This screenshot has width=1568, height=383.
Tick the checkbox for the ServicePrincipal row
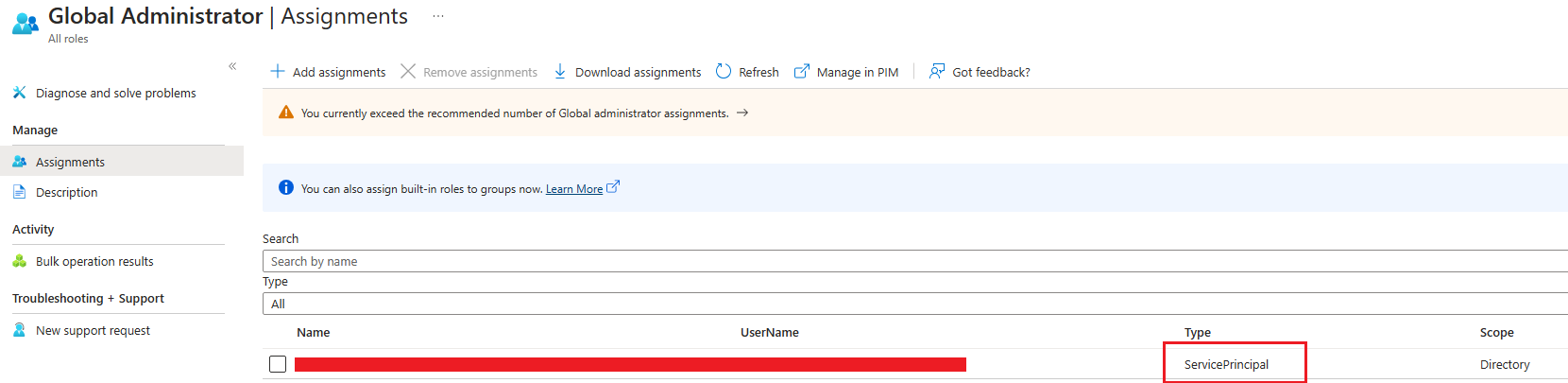278,364
